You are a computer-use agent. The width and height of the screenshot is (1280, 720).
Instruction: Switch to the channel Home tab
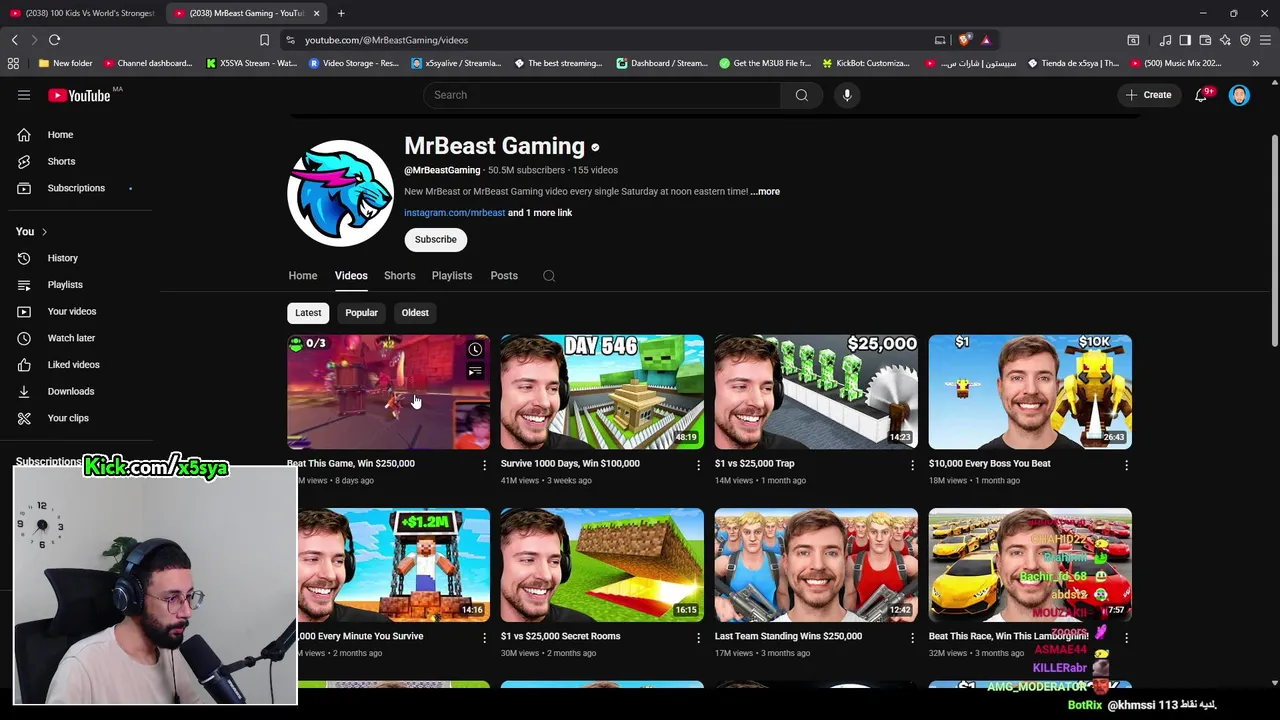[303, 276]
